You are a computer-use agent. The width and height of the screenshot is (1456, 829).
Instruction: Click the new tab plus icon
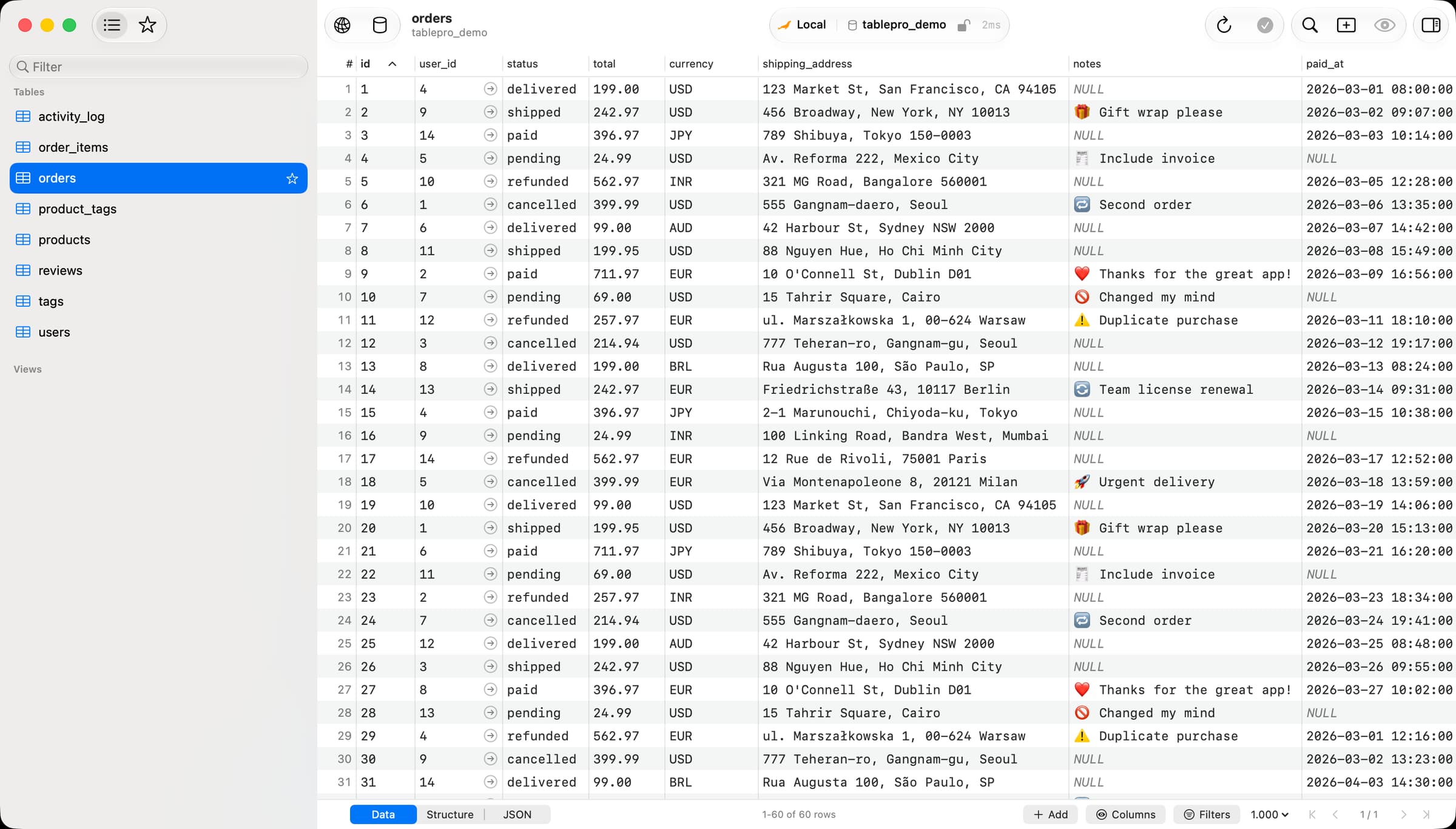tap(1346, 25)
